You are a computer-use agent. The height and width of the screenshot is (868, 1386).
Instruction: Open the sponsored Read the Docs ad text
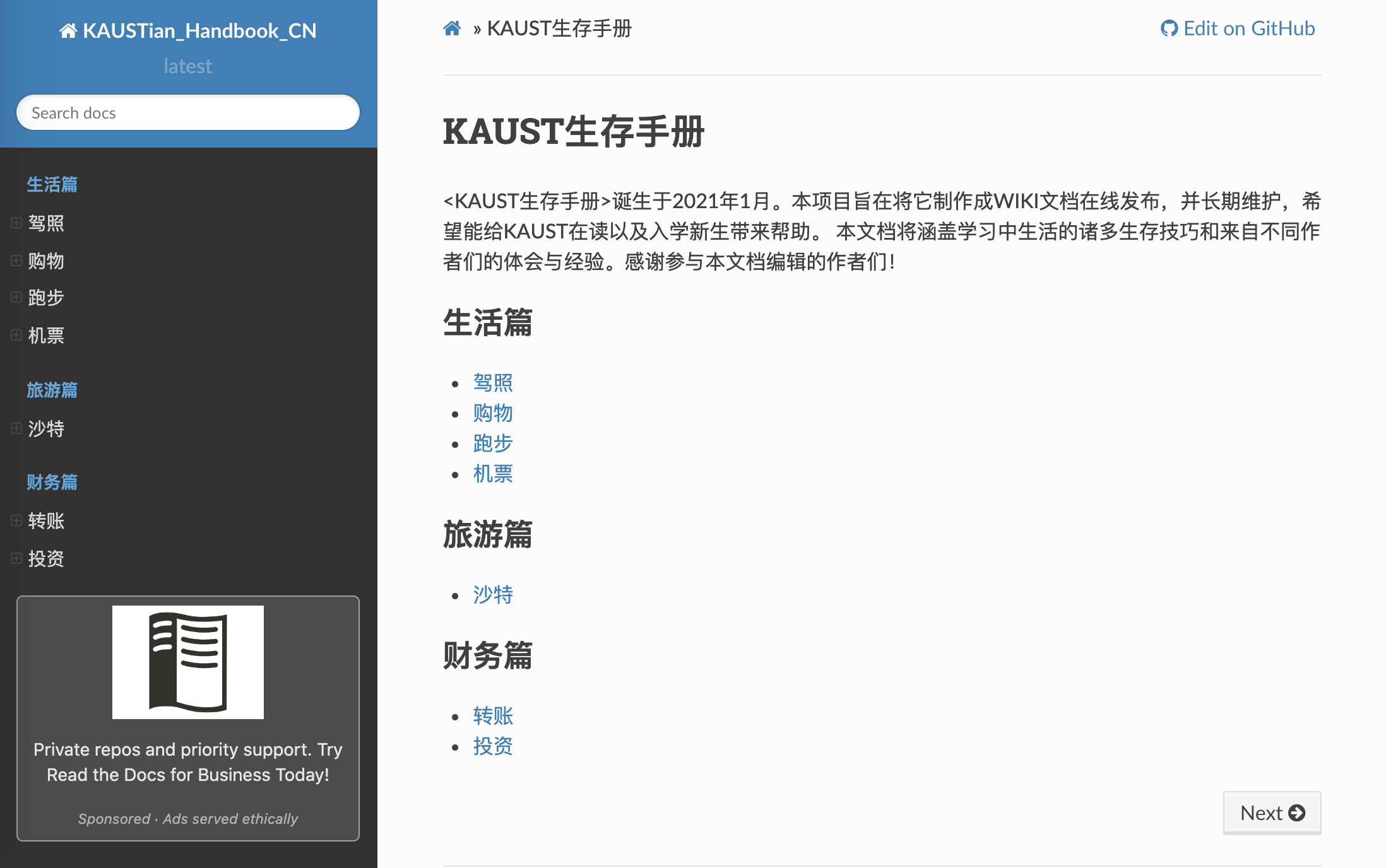tap(187, 762)
